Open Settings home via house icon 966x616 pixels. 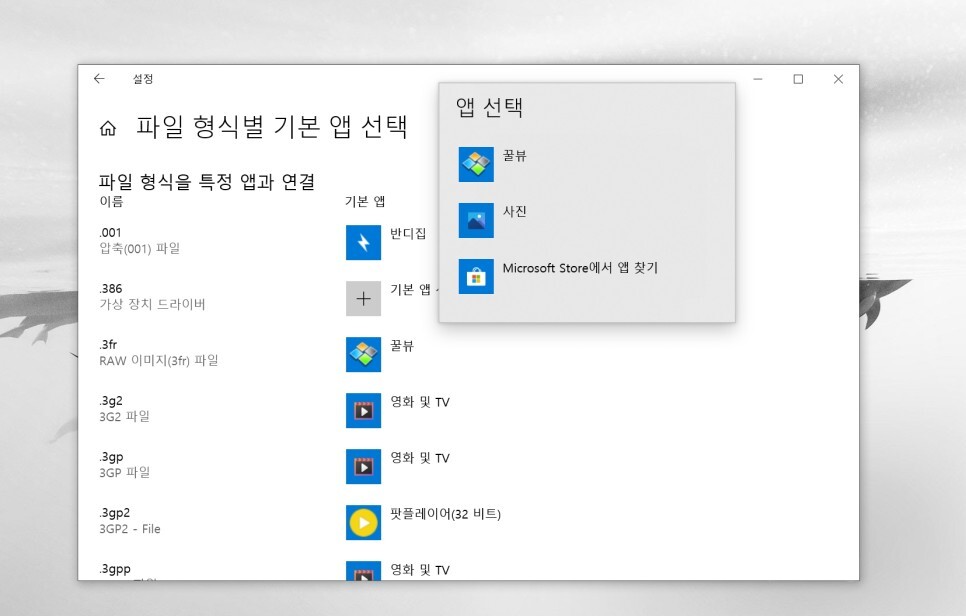[x=108, y=128]
